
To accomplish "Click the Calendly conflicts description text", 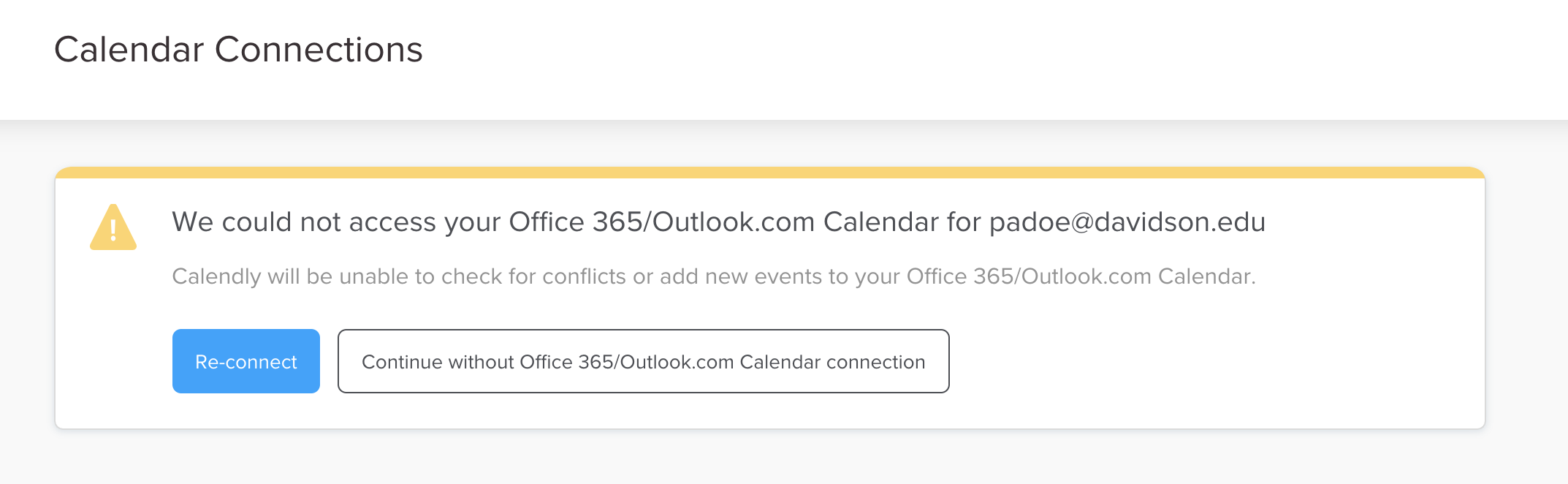I will [714, 276].
